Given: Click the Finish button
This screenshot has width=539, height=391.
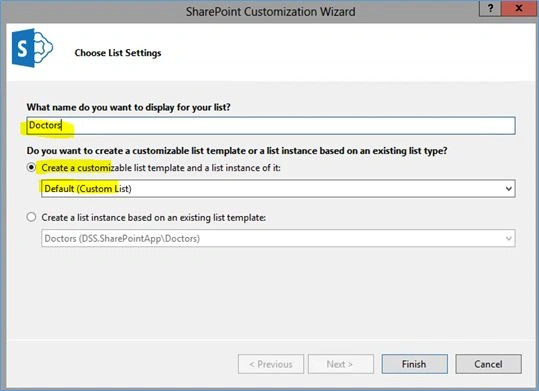Looking at the screenshot, I should point(415,364).
